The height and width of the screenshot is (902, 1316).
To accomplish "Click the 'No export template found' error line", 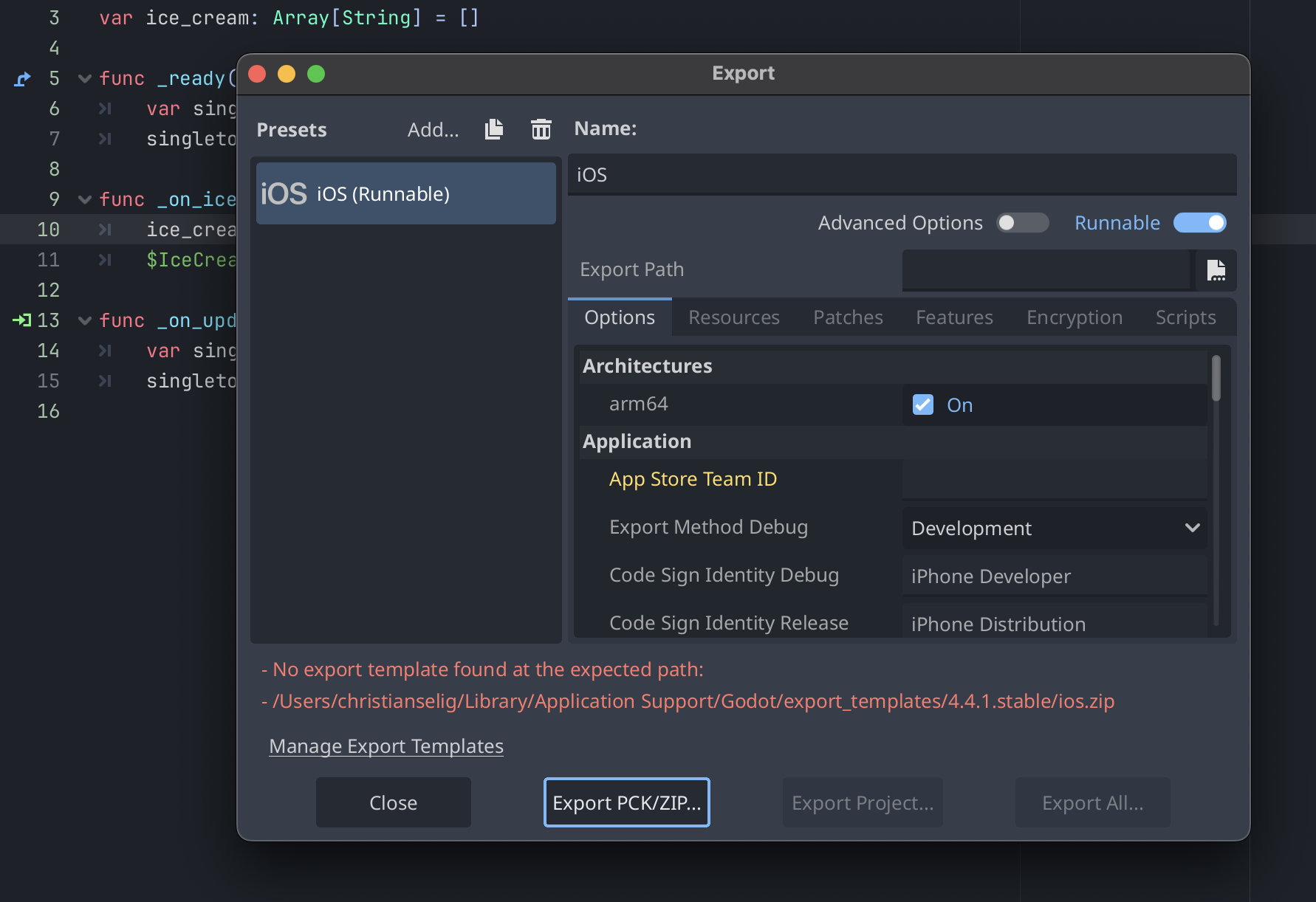I will tap(482, 669).
